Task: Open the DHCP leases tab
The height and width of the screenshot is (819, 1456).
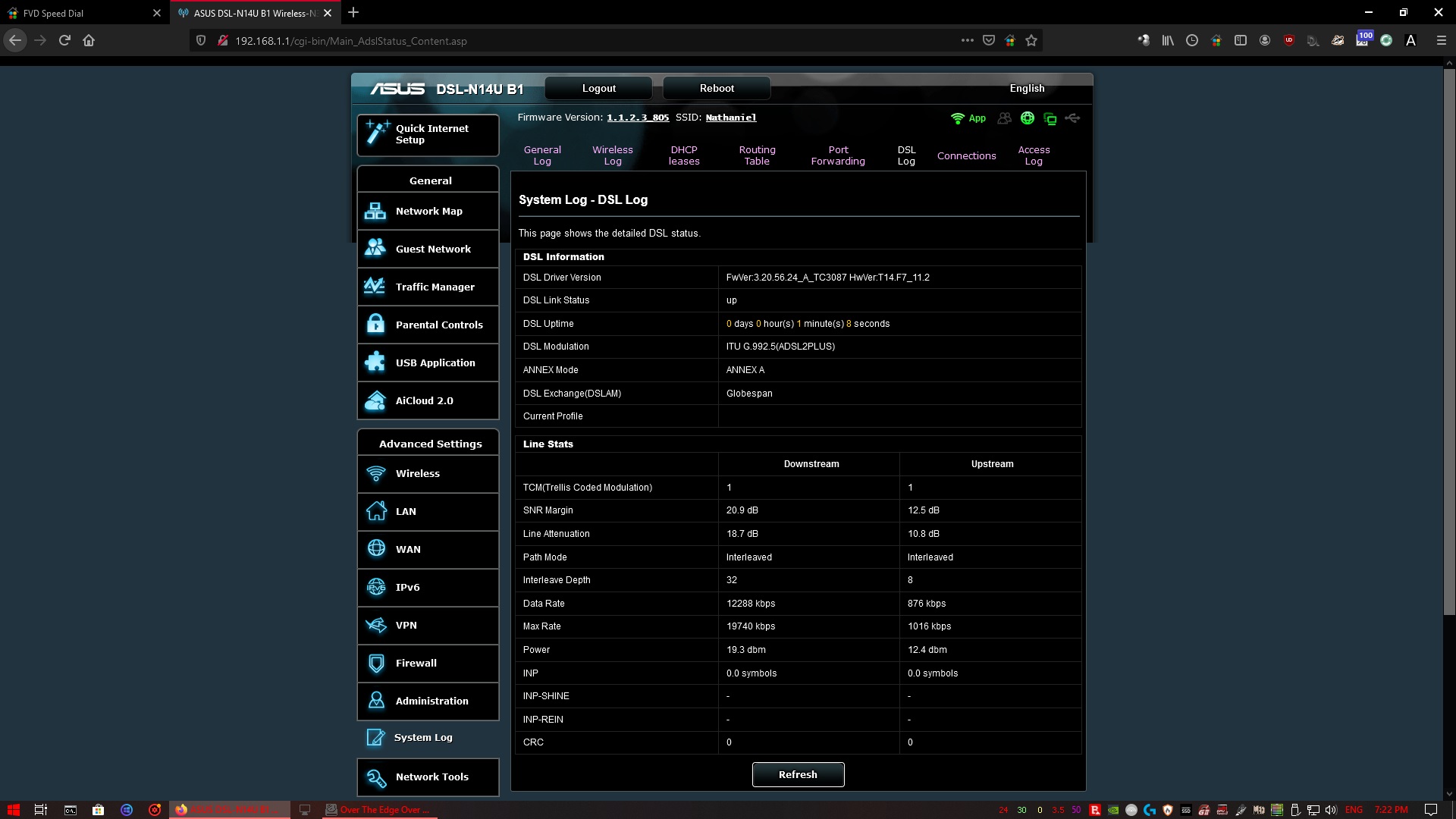Action: [x=684, y=155]
